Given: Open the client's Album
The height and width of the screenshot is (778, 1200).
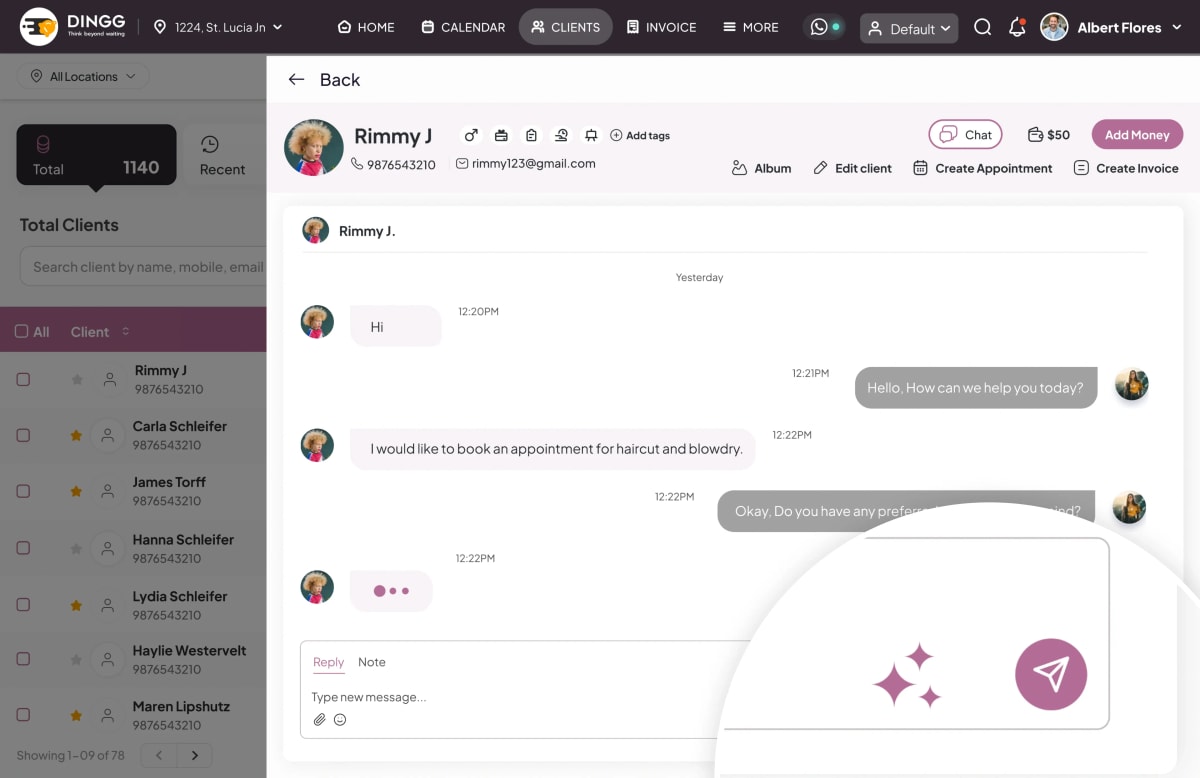Looking at the screenshot, I should click(x=761, y=168).
